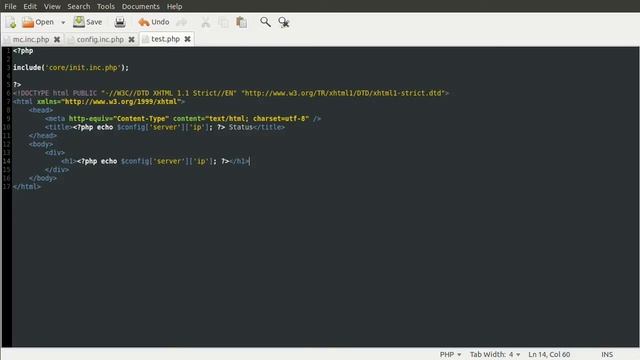Click the closing </html> tag

click(x=27, y=187)
